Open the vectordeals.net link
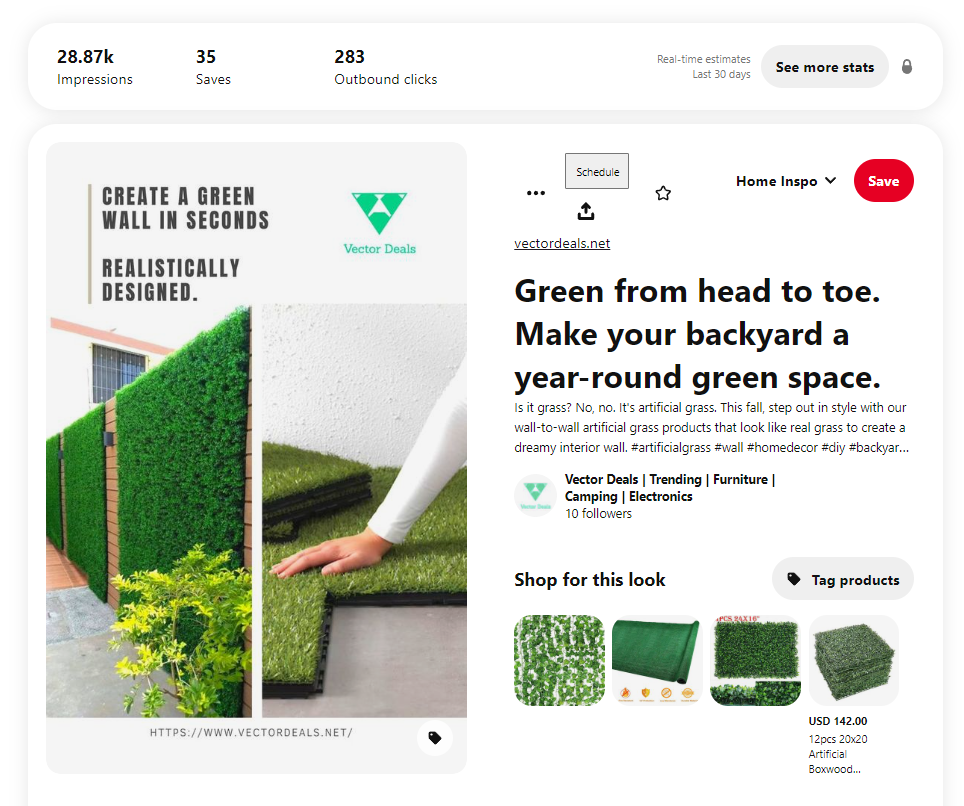 coord(562,243)
